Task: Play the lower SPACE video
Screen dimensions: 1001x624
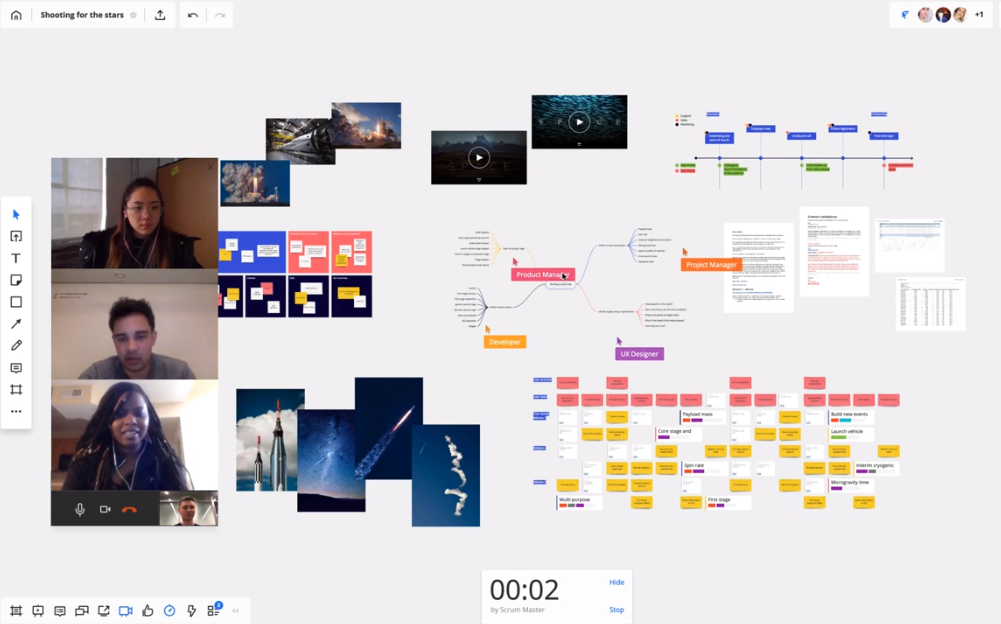Action: 479,157
